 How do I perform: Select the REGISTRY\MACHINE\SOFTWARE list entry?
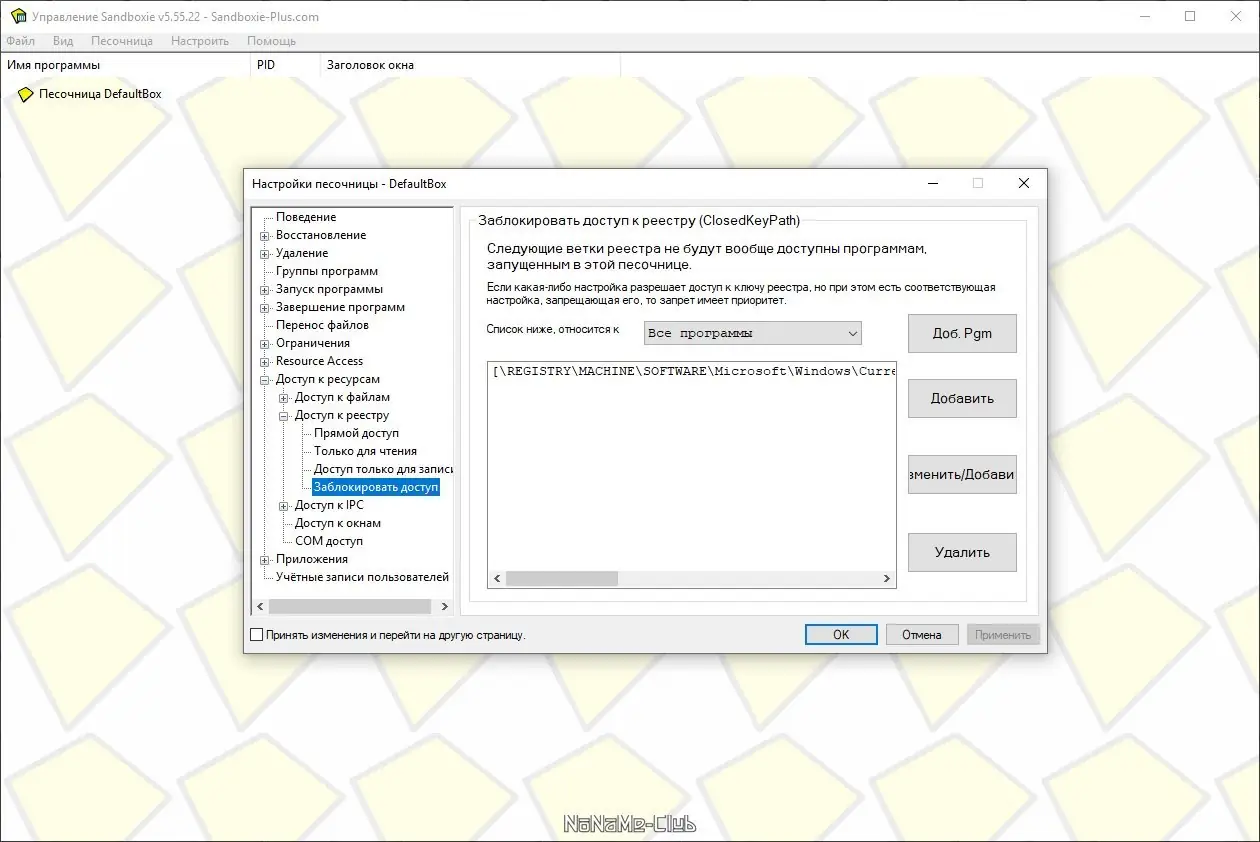pyautogui.click(x=693, y=371)
